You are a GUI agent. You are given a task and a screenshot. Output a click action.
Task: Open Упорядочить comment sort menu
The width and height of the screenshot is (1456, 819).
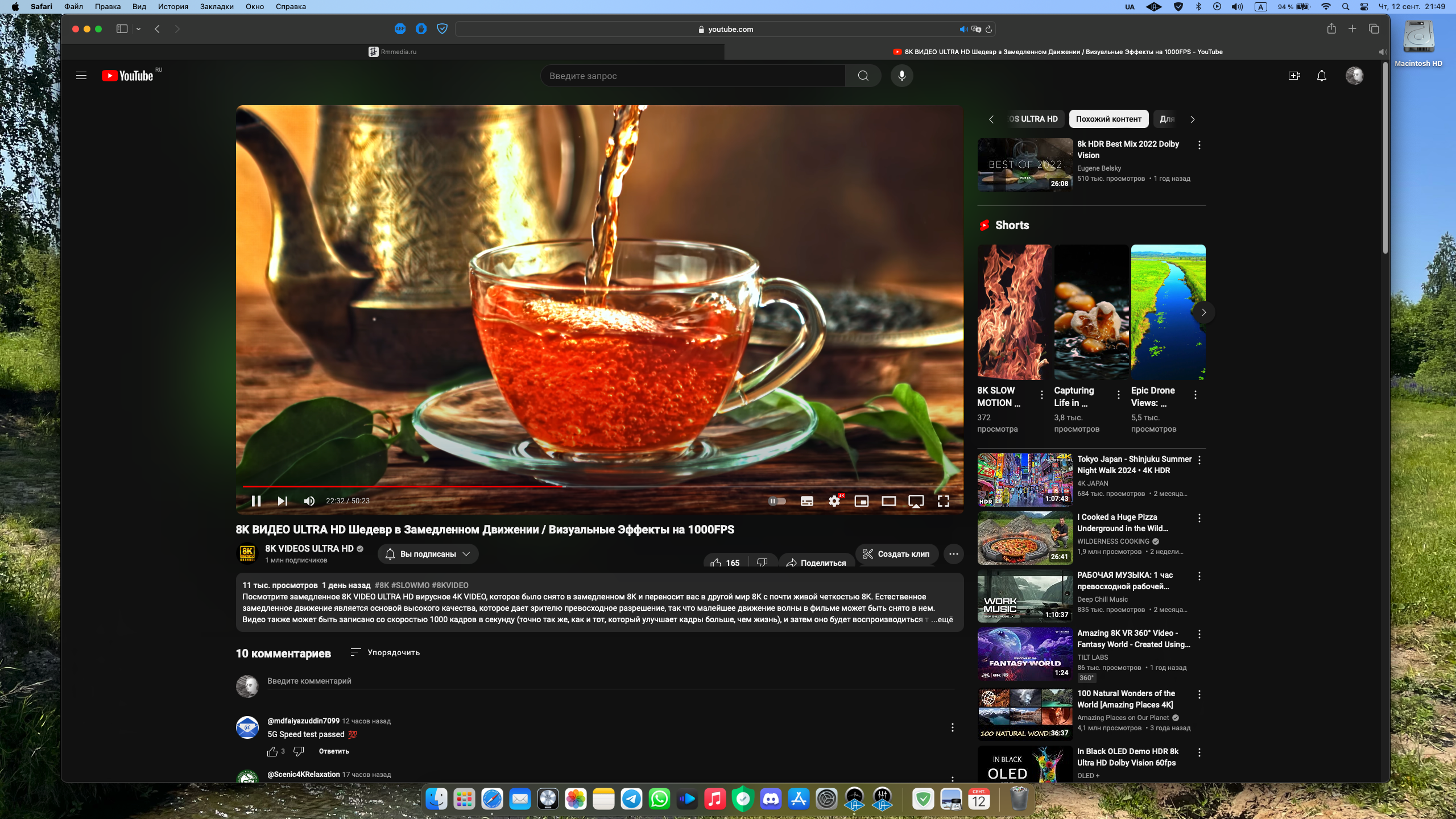[x=385, y=652]
